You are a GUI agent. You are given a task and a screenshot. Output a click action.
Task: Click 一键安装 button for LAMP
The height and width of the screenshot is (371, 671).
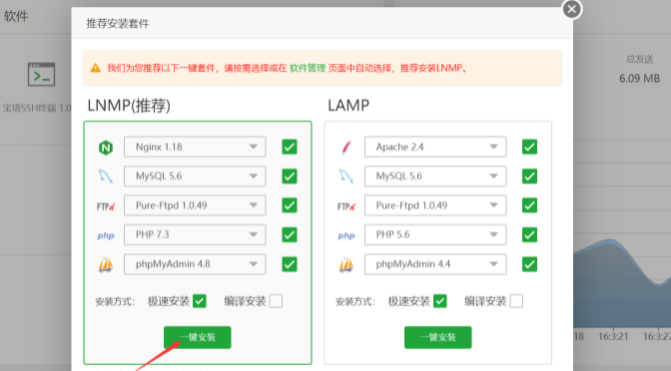[438, 337]
